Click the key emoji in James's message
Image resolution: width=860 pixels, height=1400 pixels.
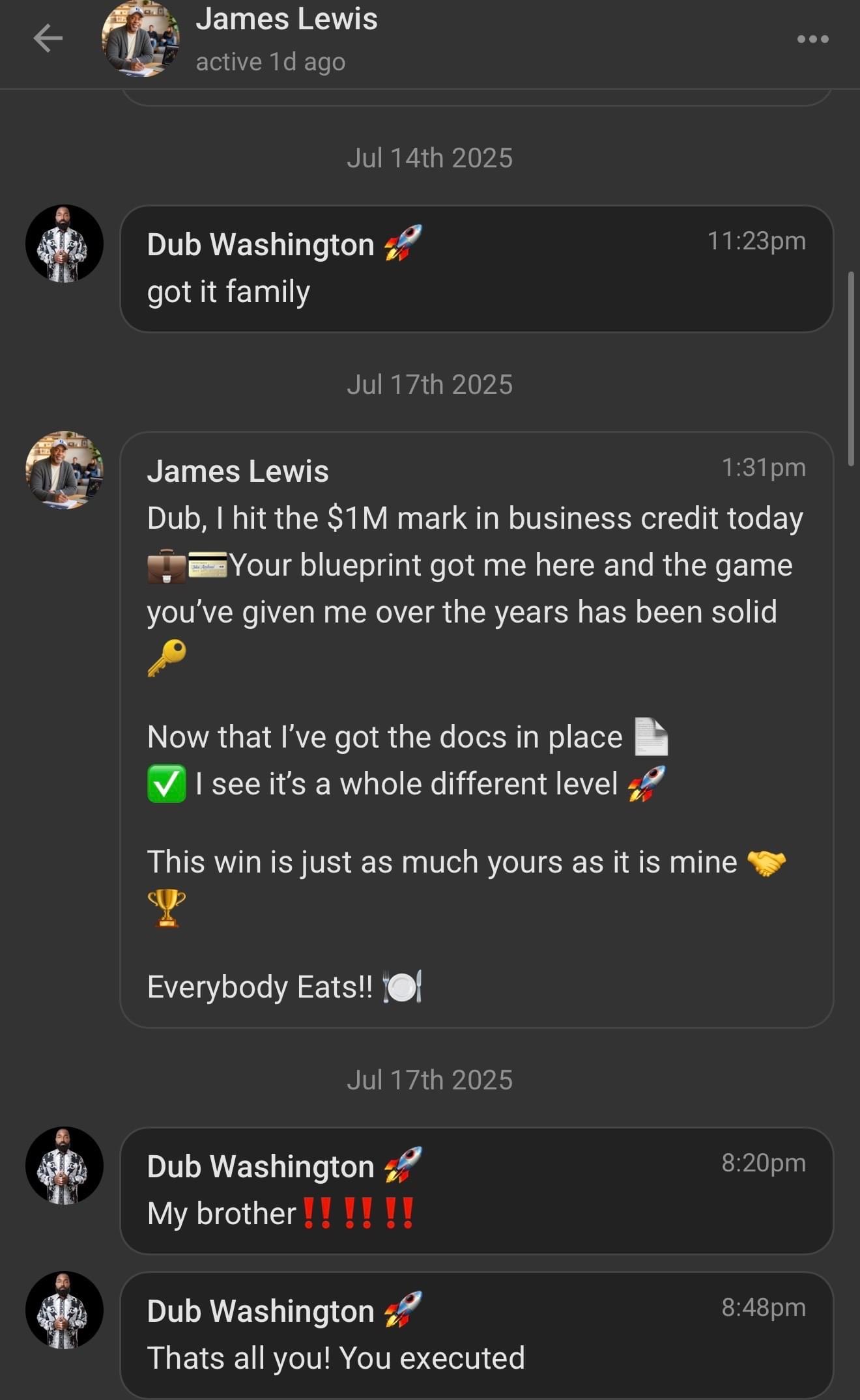tap(166, 658)
